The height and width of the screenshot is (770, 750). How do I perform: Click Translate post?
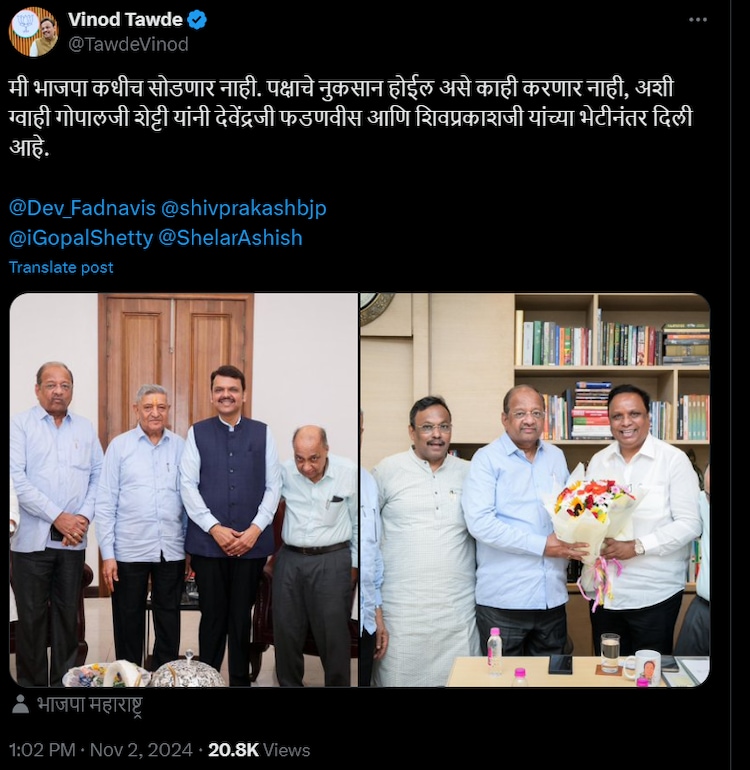tap(61, 268)
